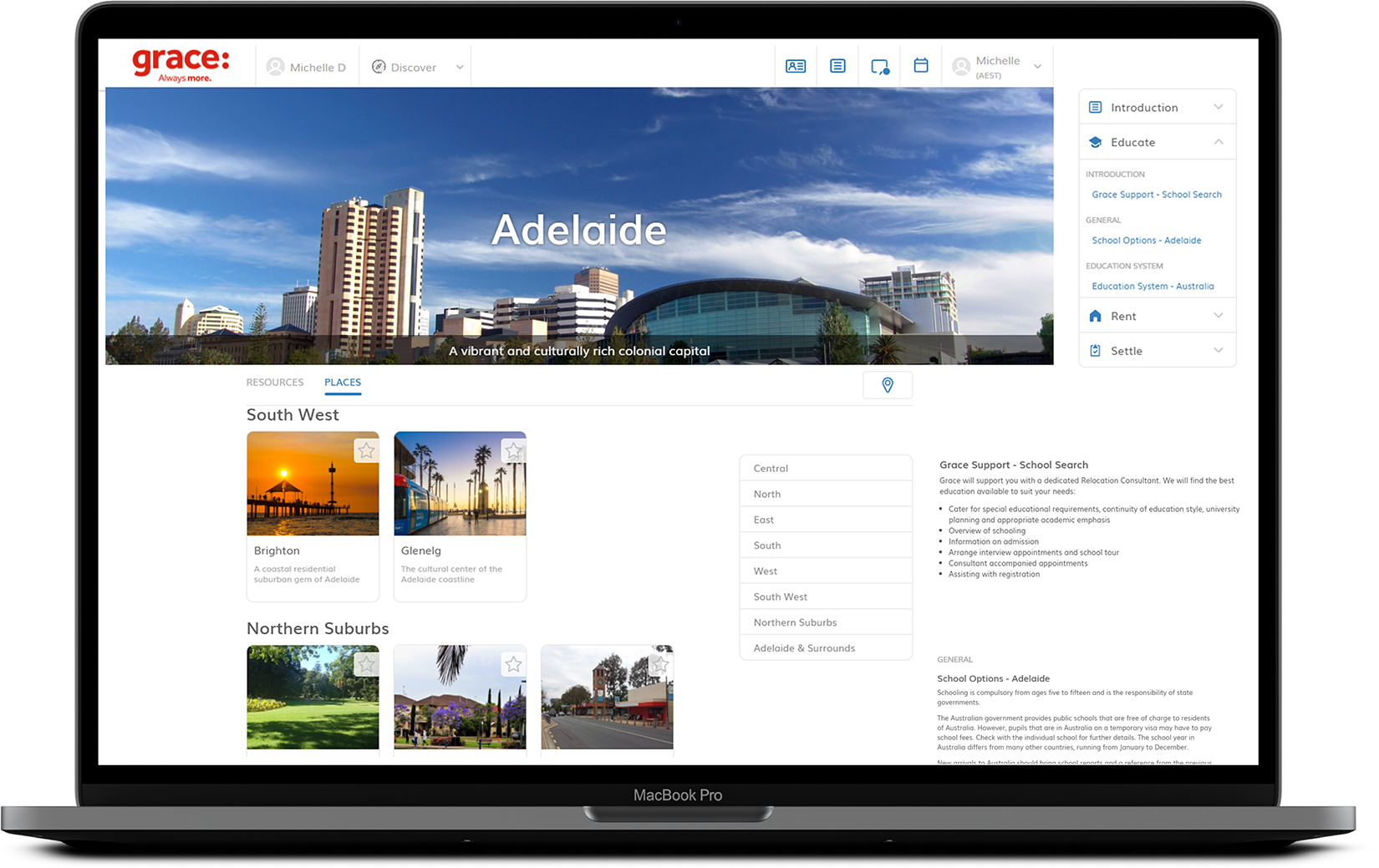Click the contact card icon in header

coord(795,66)
